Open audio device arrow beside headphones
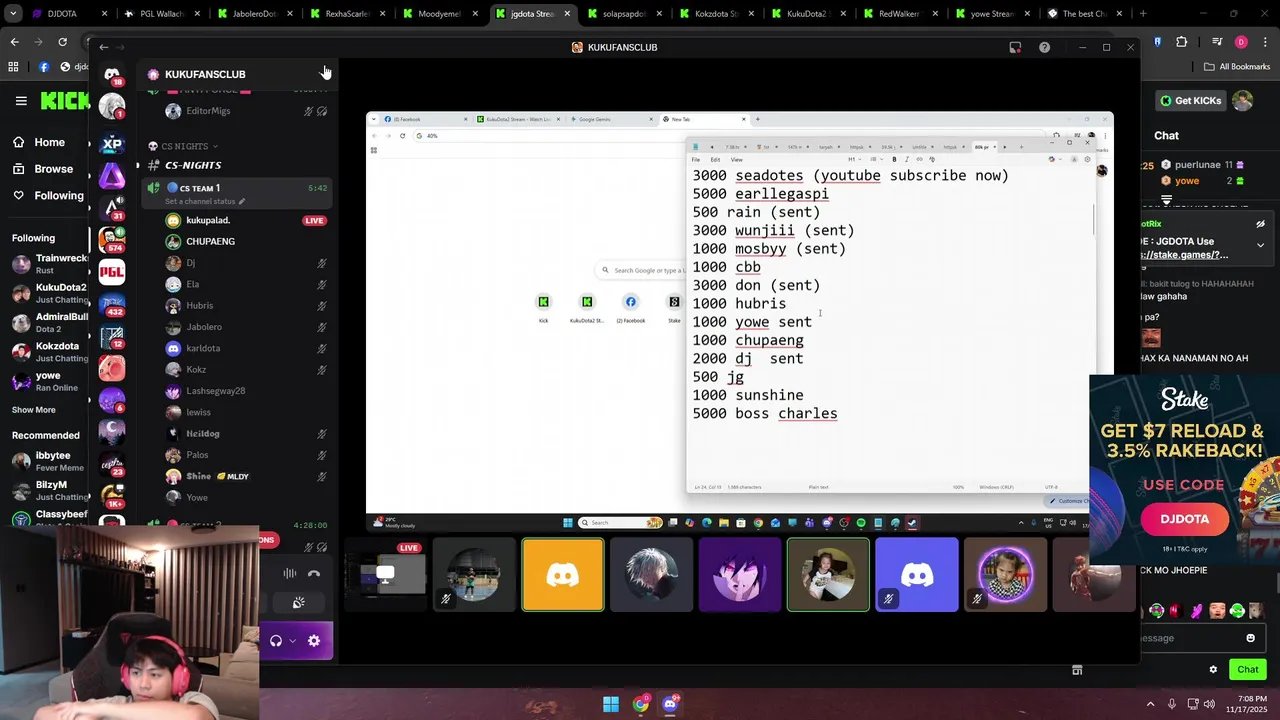 tap(293, 641)
